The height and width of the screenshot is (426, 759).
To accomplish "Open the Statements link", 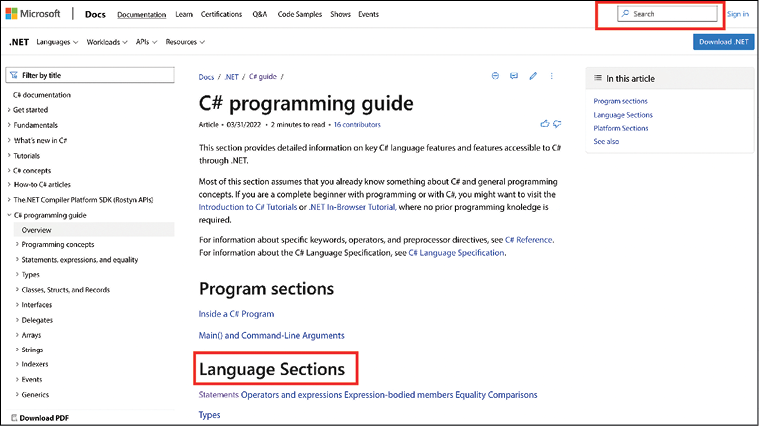I will [x=219, y=395].
